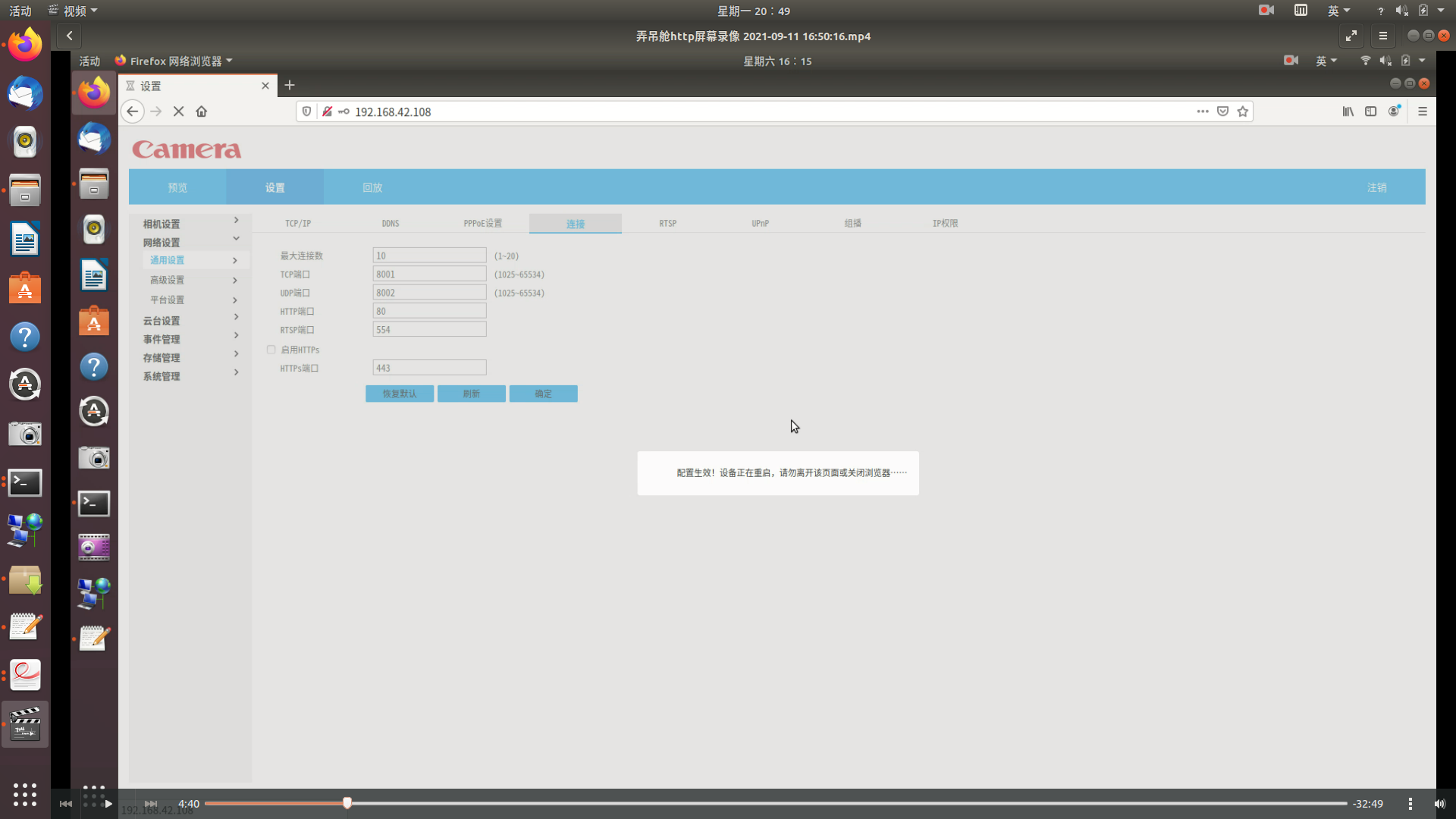The height and width of the screenshot is (819, 1456).
Task: Open the 视频 app menu dropdown
Action: [74, 11]
